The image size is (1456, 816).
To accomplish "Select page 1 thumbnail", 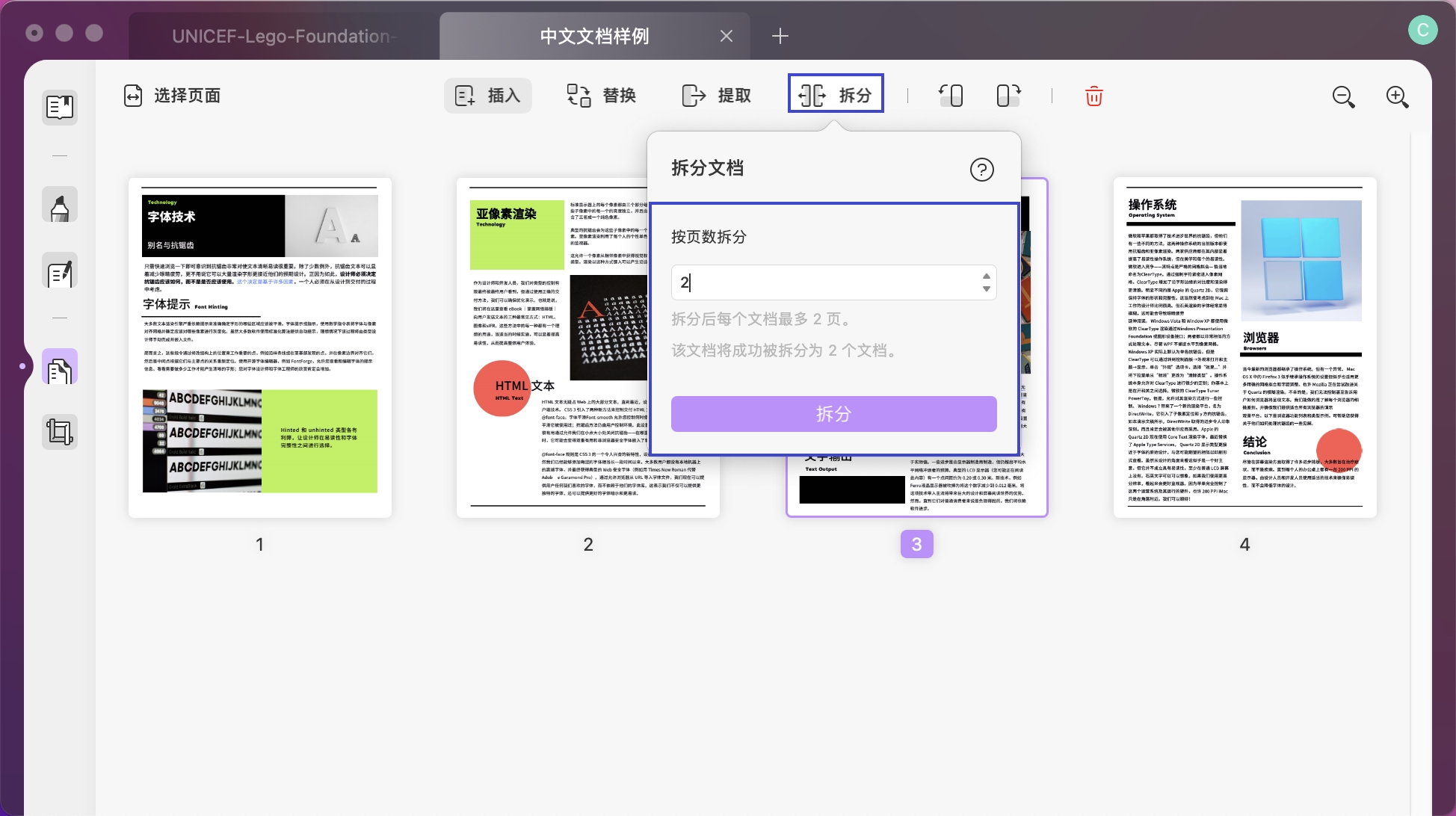I will pos(260,347).
